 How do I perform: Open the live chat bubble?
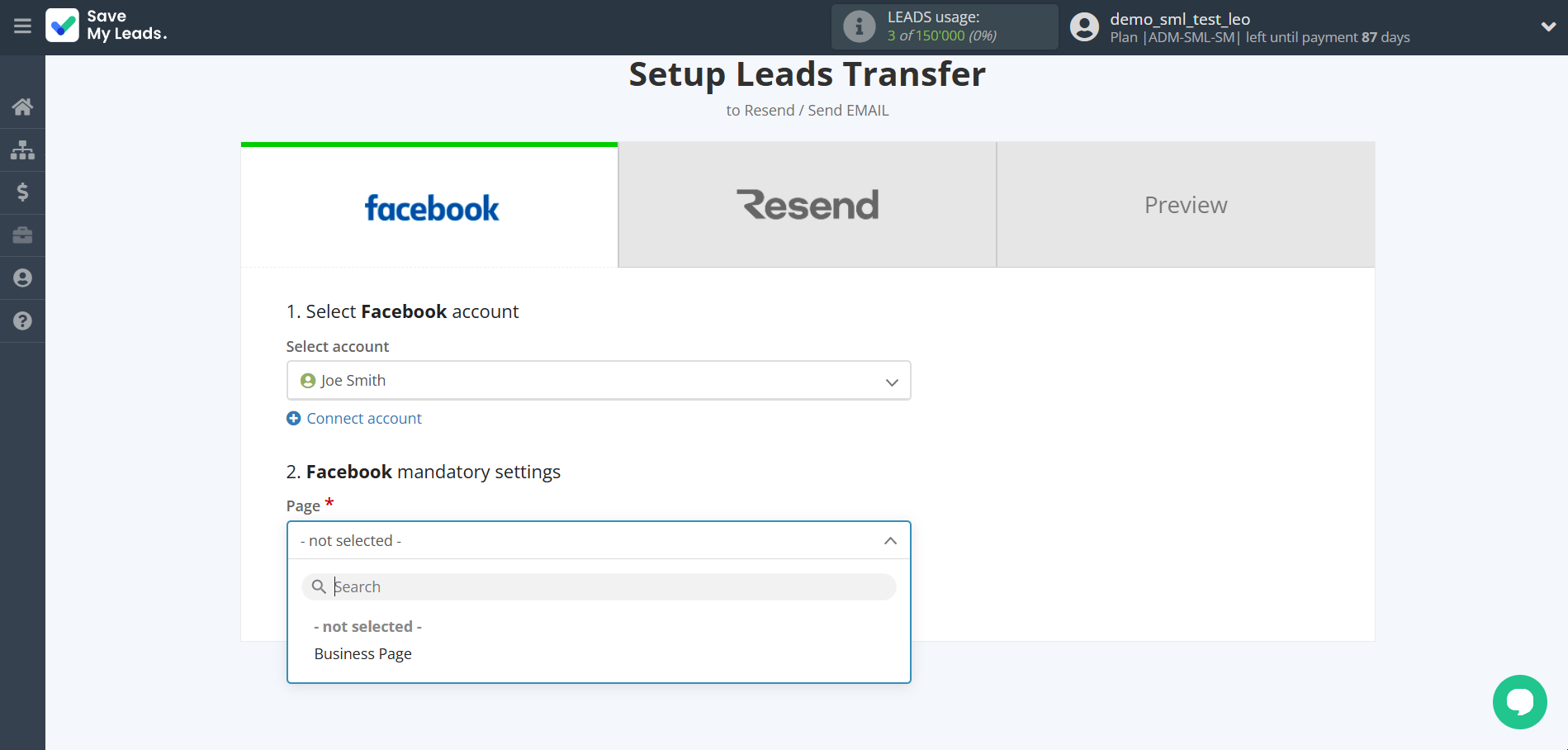point(1519,701)
